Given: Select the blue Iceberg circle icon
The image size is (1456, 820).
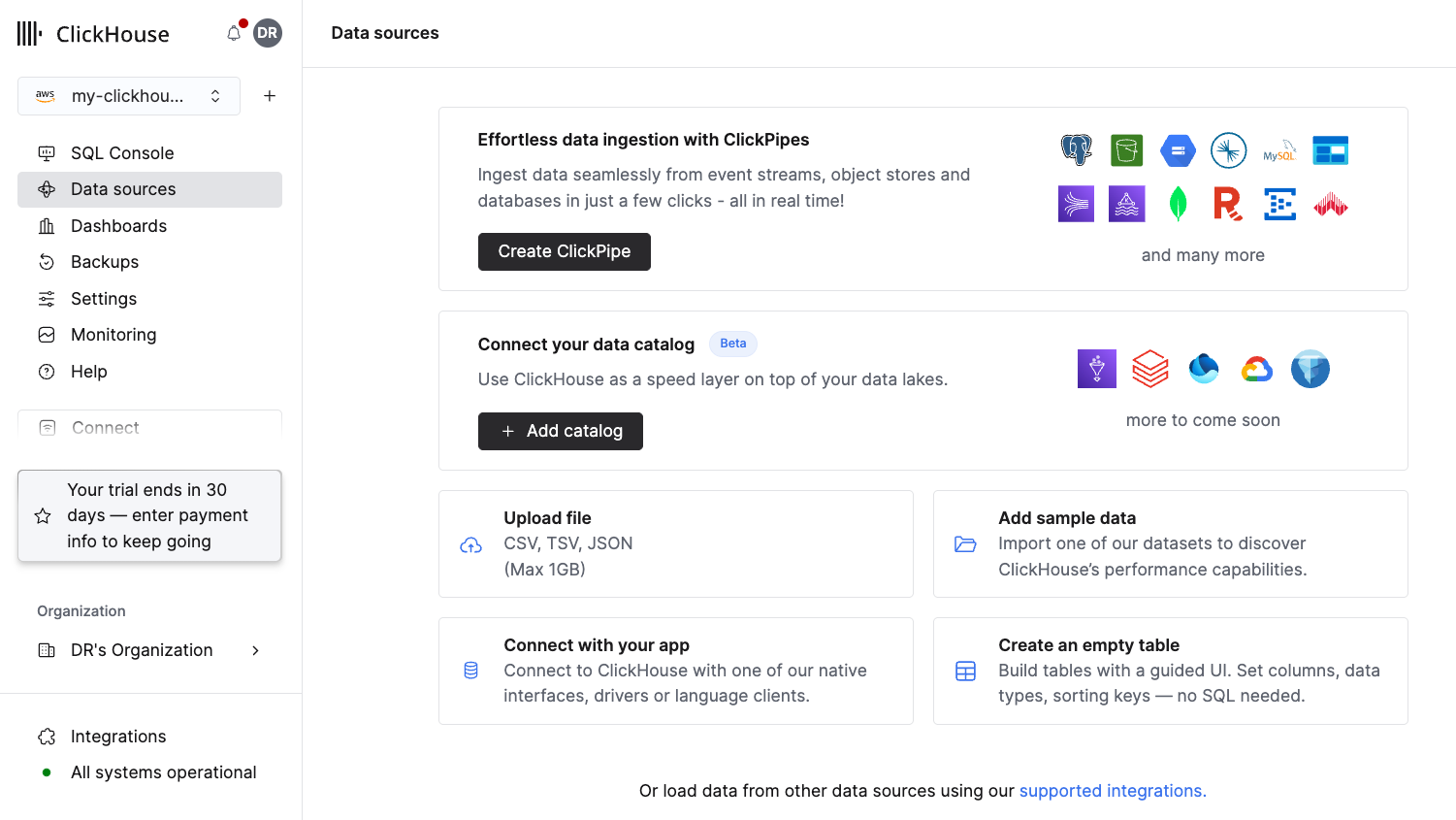Looking at the screenshot, I should (1310, 369).
